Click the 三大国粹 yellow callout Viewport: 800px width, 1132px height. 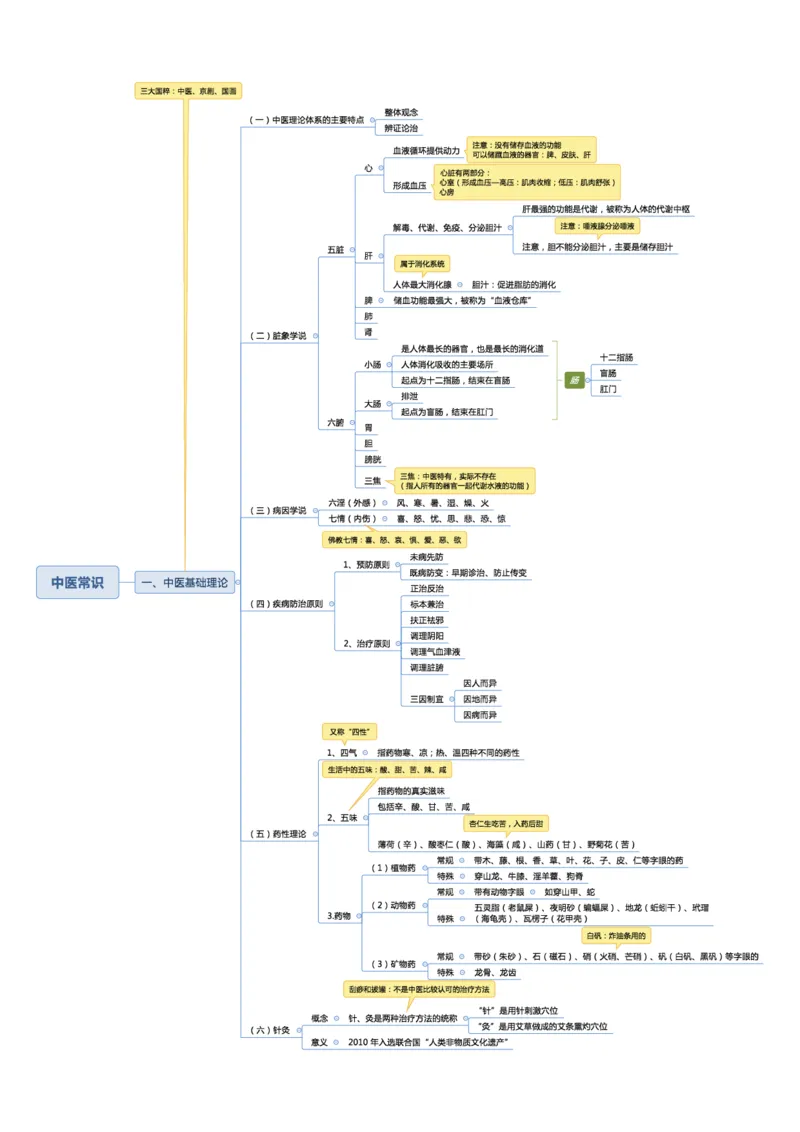[187, 89]
